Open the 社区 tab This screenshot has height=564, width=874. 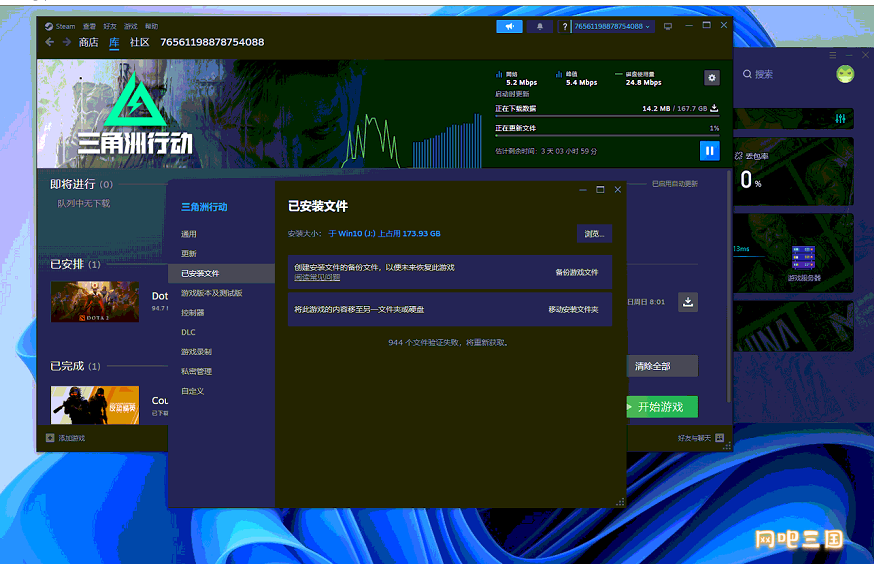(139, 42)
